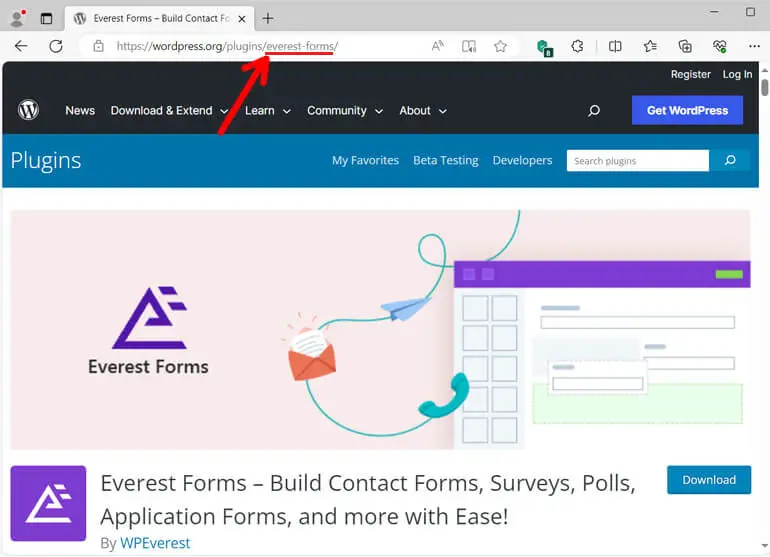Viewport: 770px width, 557px height.
Task: Click the page vertical scrollbar thumb
Action: [x=765, y=88]
